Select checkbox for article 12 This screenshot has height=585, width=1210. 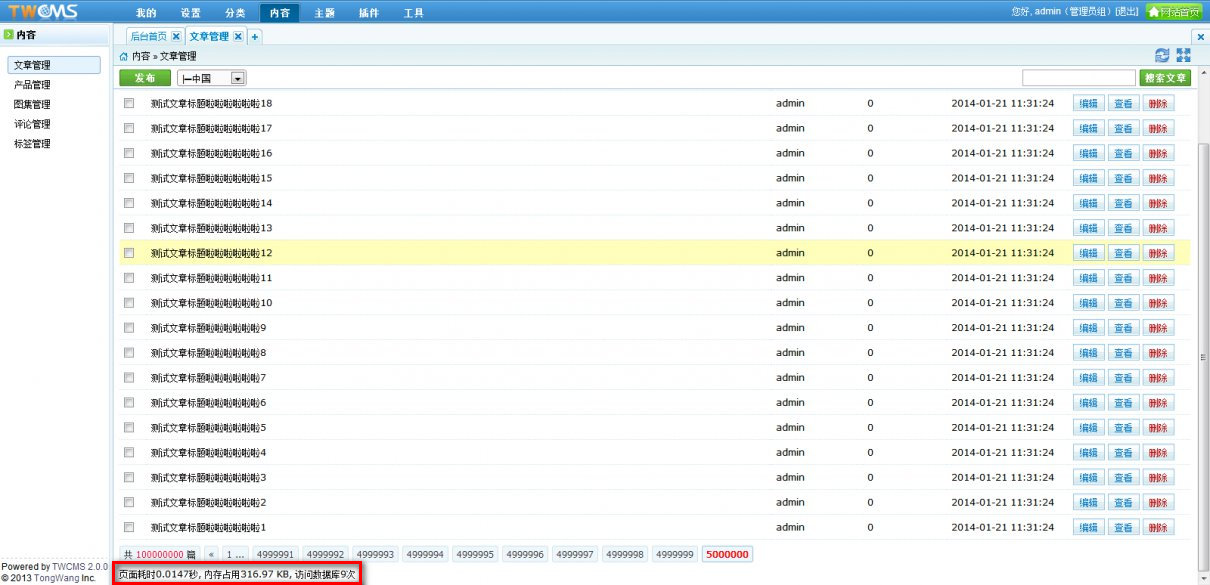[129, 253]
